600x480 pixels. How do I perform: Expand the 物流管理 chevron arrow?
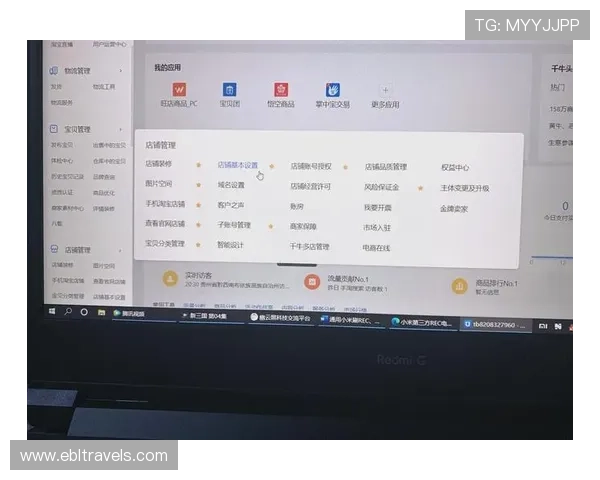coord(121,71)
